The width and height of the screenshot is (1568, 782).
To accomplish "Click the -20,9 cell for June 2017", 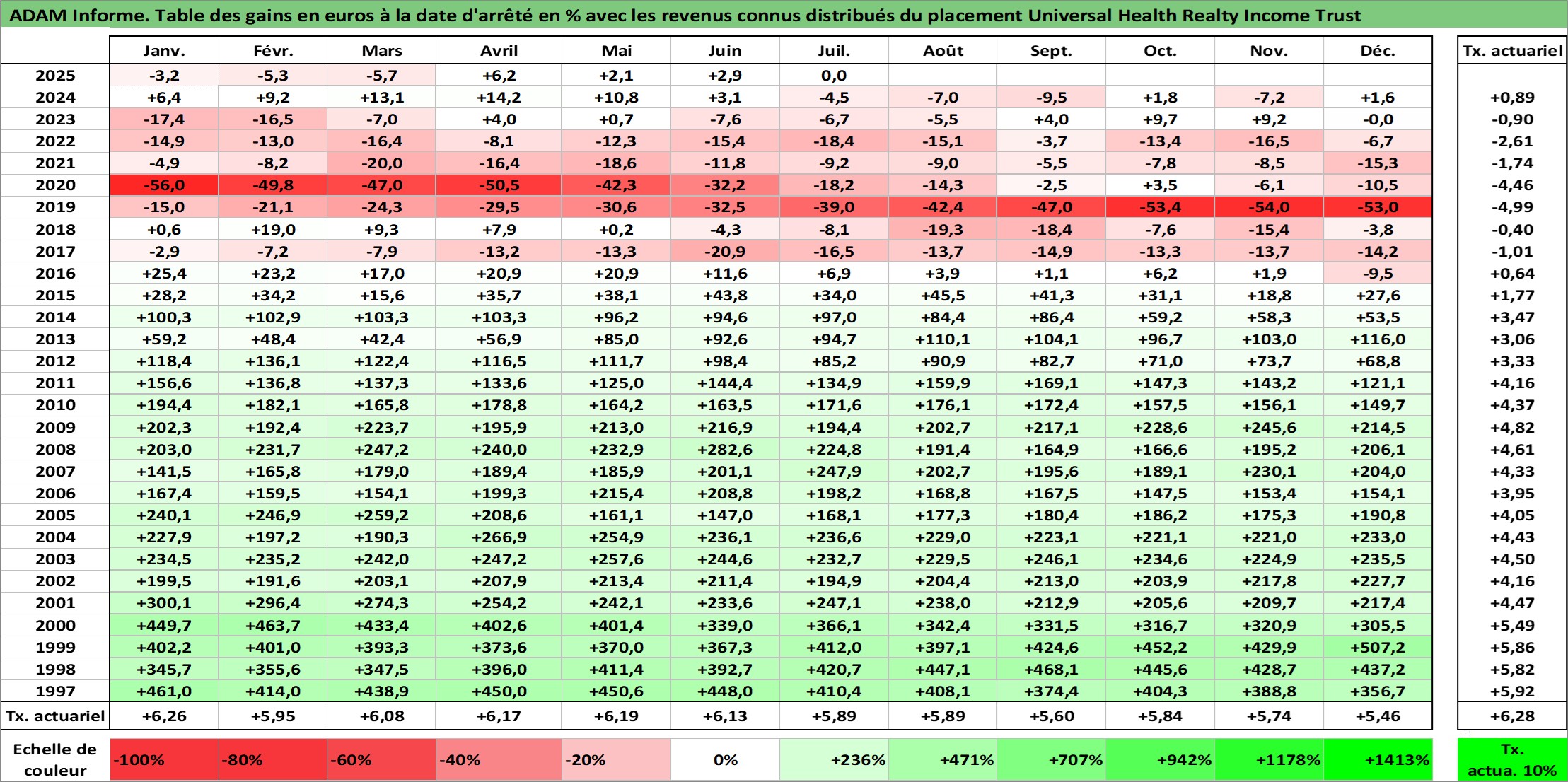I will pyautogui.click(x=725, y=252).
